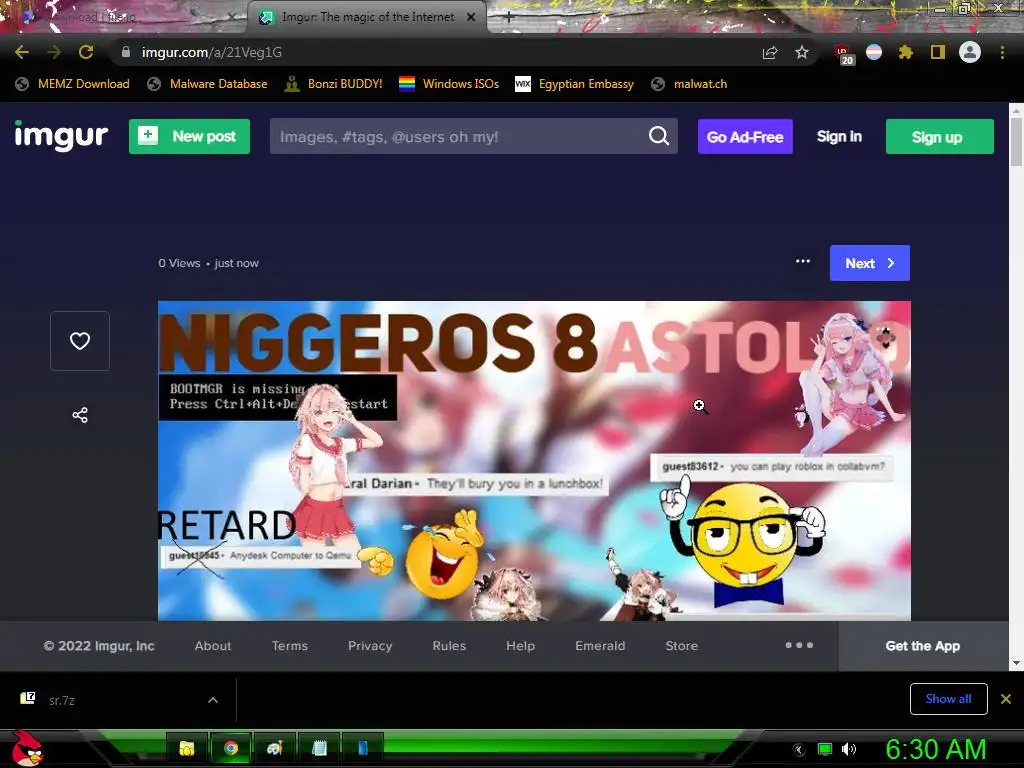
Task: Close the Imgur tab
Action: (471, 18)
